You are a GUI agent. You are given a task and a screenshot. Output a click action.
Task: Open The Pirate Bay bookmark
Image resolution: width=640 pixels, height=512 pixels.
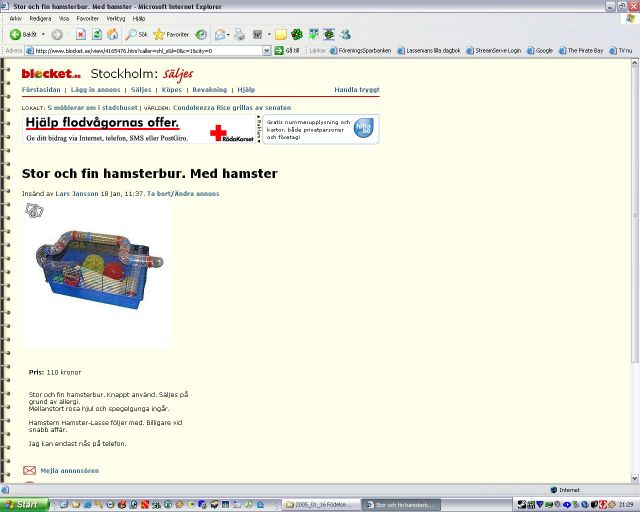click(x=581, y=51)
